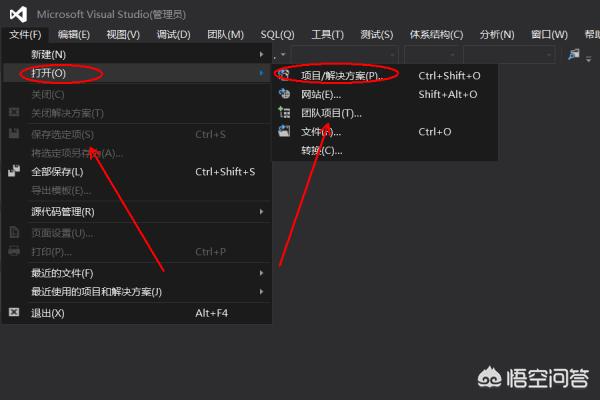Image resolution: width=600 pixels, height=400 pixels.
Task: Open the Debug (调试) menu
Action: click(173, 34)
